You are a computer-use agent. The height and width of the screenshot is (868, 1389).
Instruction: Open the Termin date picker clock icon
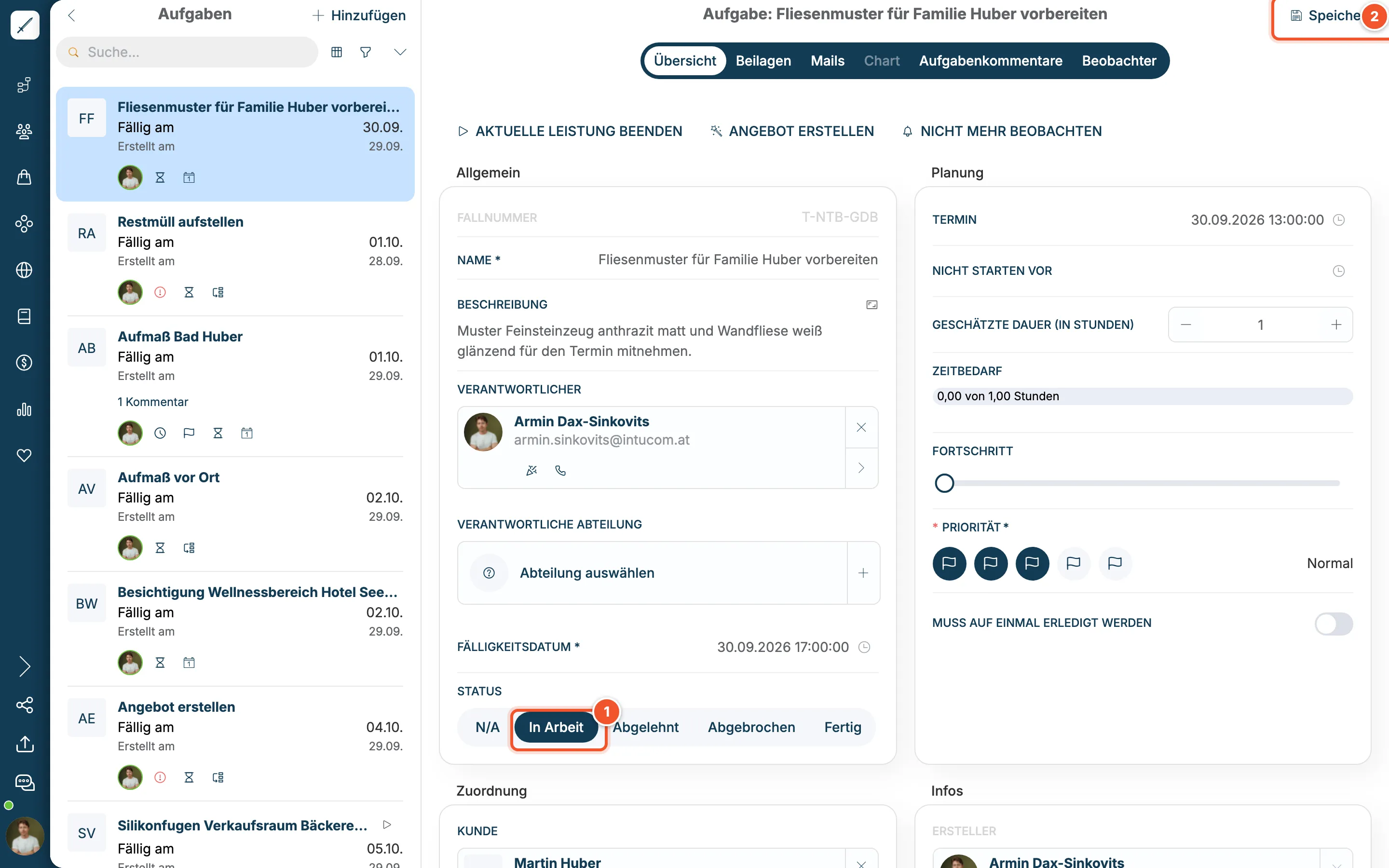tap(1338, 220)
